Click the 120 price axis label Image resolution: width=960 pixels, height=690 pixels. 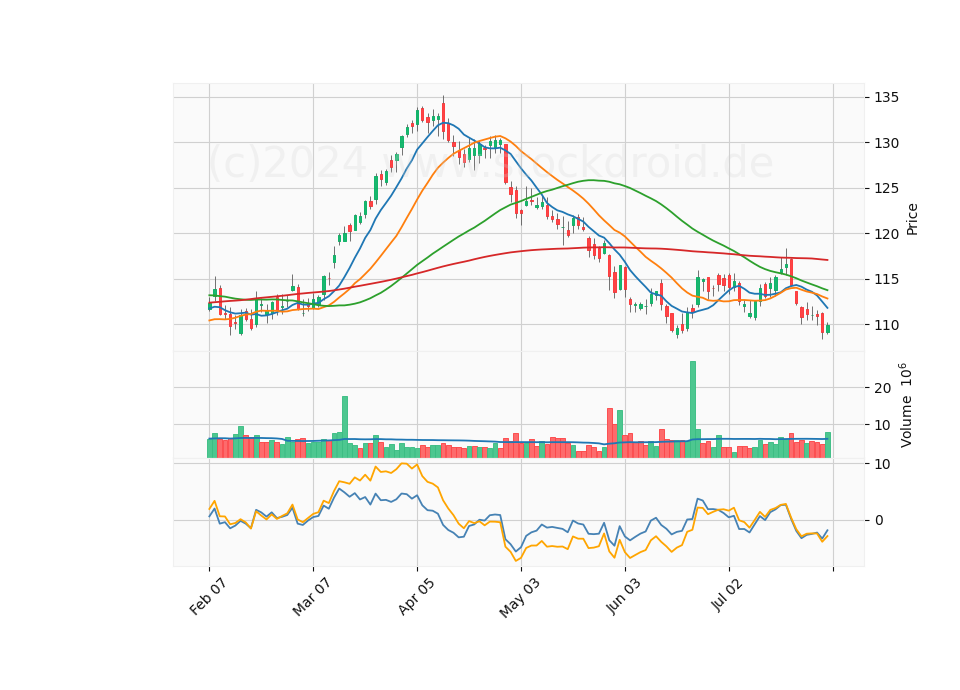[887, 234]
